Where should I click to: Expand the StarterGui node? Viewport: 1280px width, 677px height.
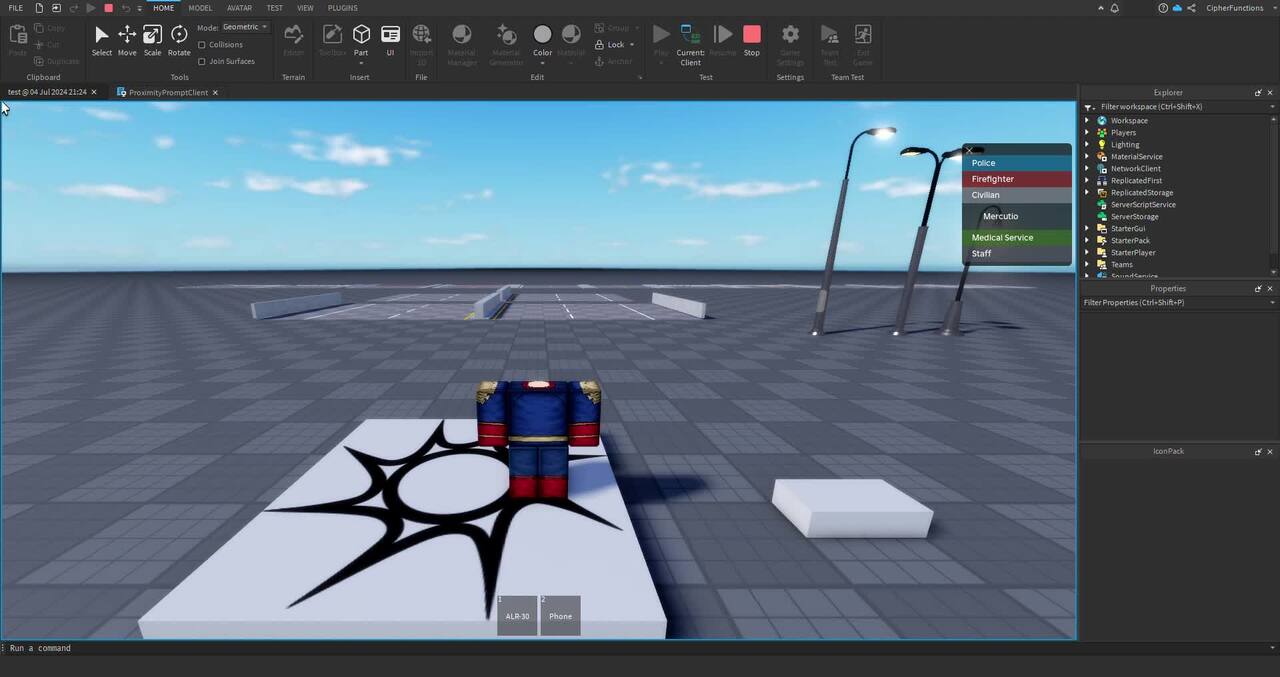pos(1087,229)
